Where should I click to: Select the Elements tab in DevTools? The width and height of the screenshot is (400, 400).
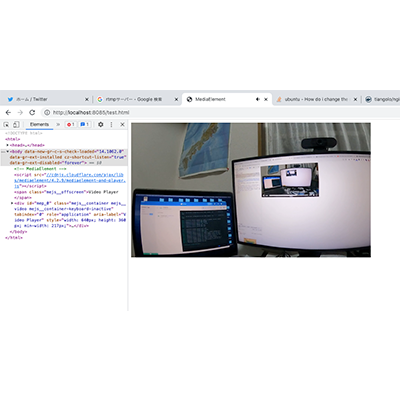(39, 124)
